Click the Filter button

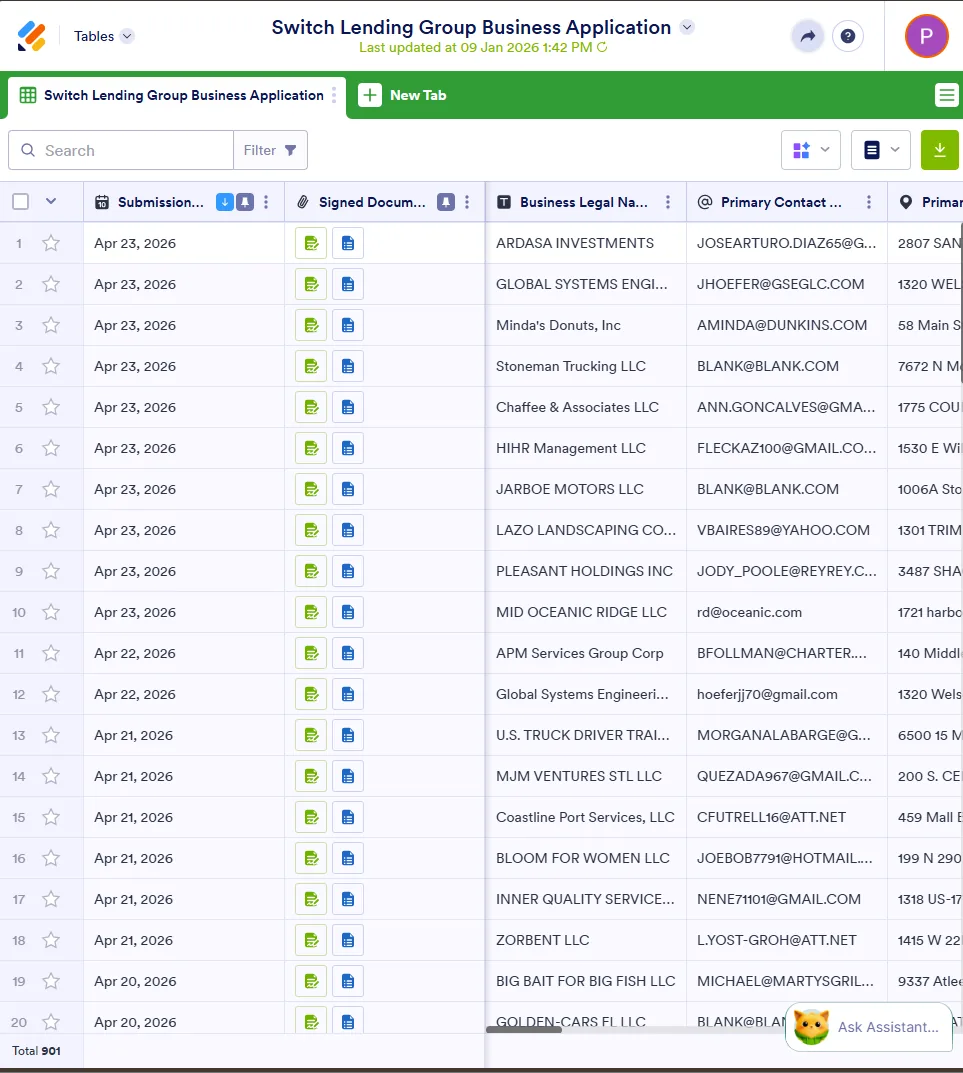[x=270, y=150]
